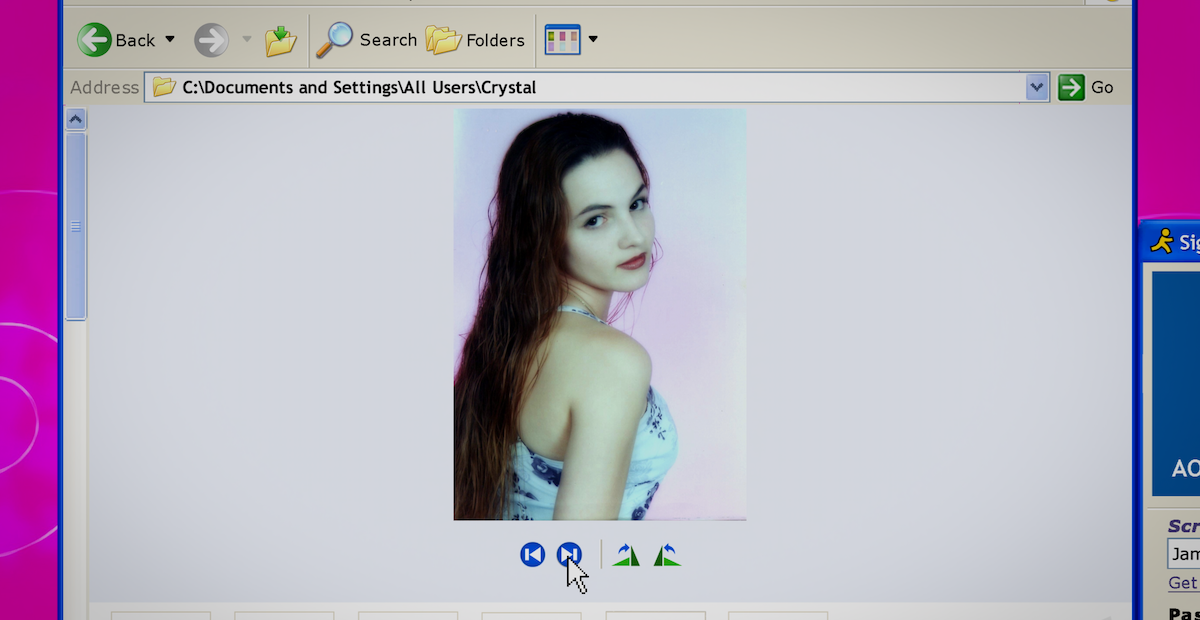Toggle the Folders tree pane
The height and width of the screenshot is (620, 1200).
pos(475,40)
